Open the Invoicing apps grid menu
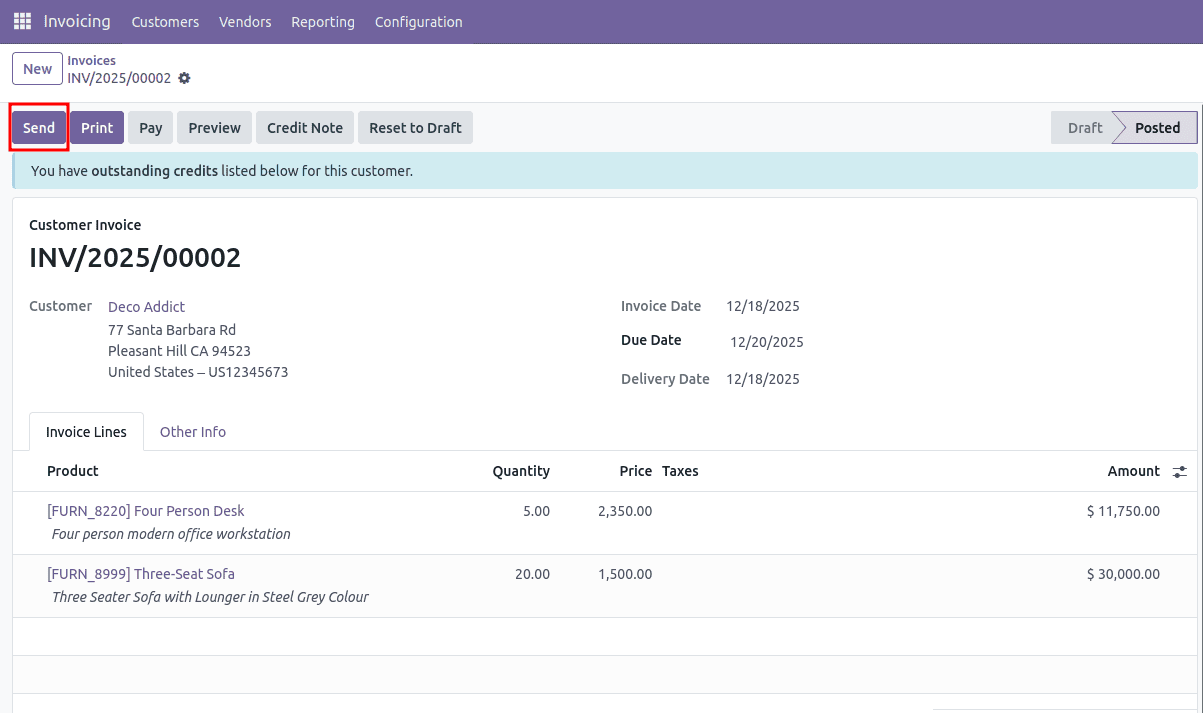The height and width of the screenshot is (713, 1203). [x=20, y=20]
